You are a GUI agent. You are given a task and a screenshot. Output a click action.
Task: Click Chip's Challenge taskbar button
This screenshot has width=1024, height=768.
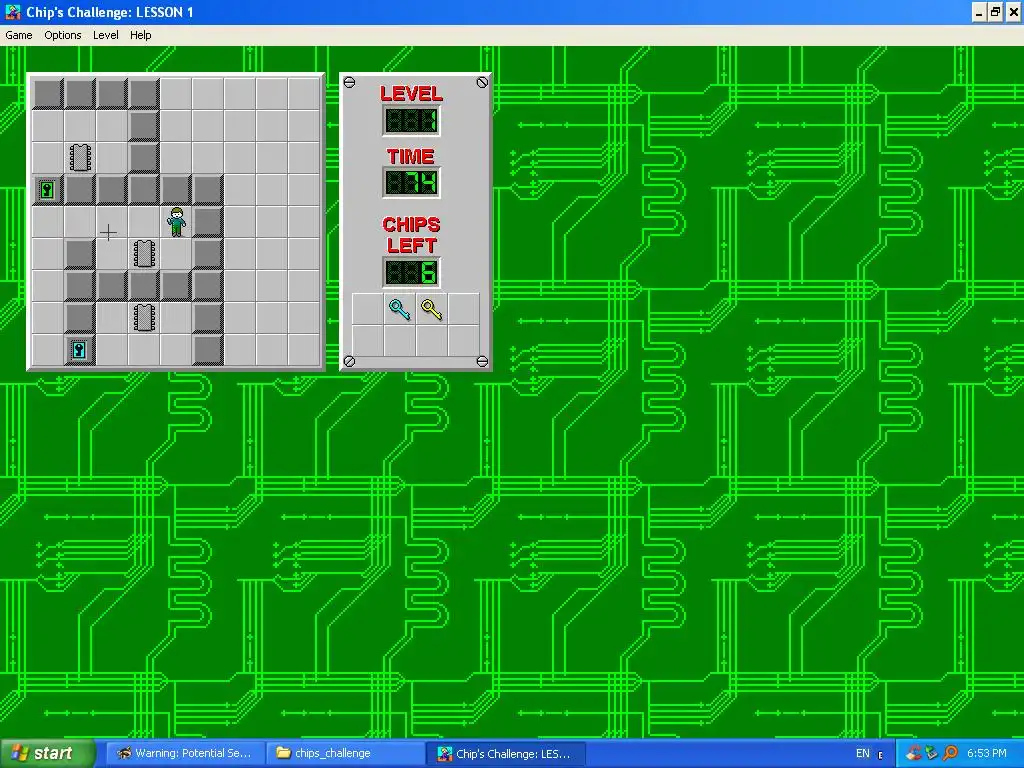coord(506,753)
